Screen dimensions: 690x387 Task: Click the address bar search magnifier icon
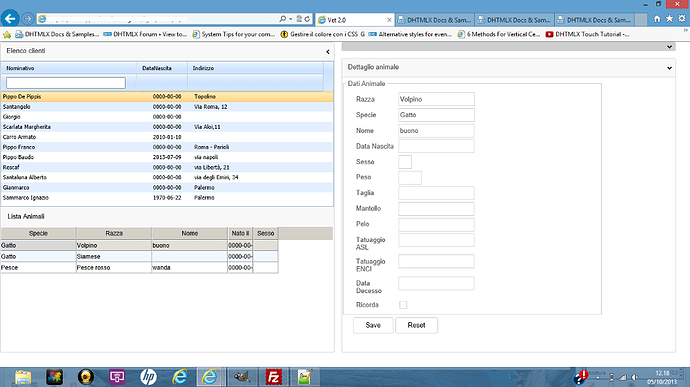click(283, 19)
